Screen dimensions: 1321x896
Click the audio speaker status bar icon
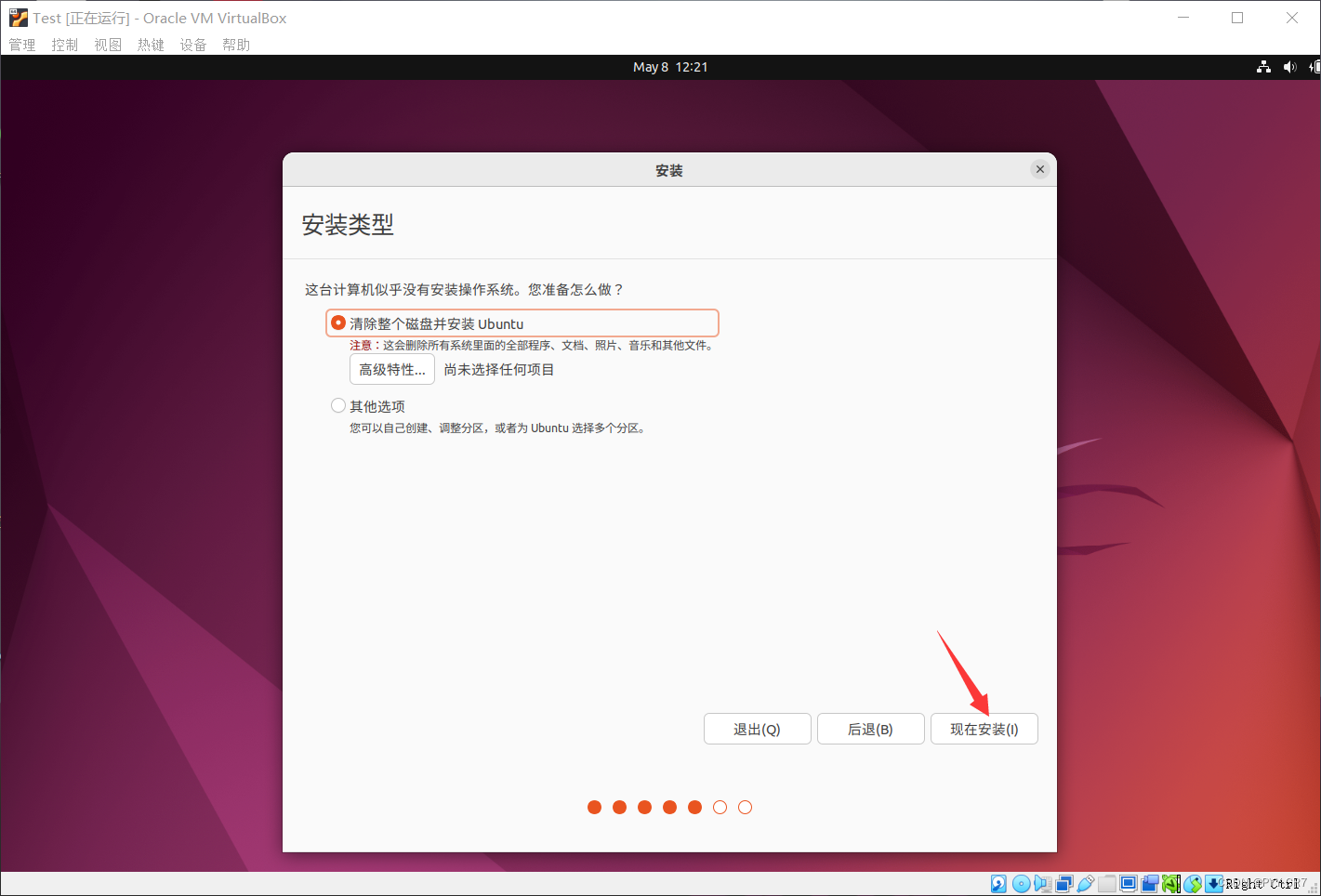(x=1042, y=883)
